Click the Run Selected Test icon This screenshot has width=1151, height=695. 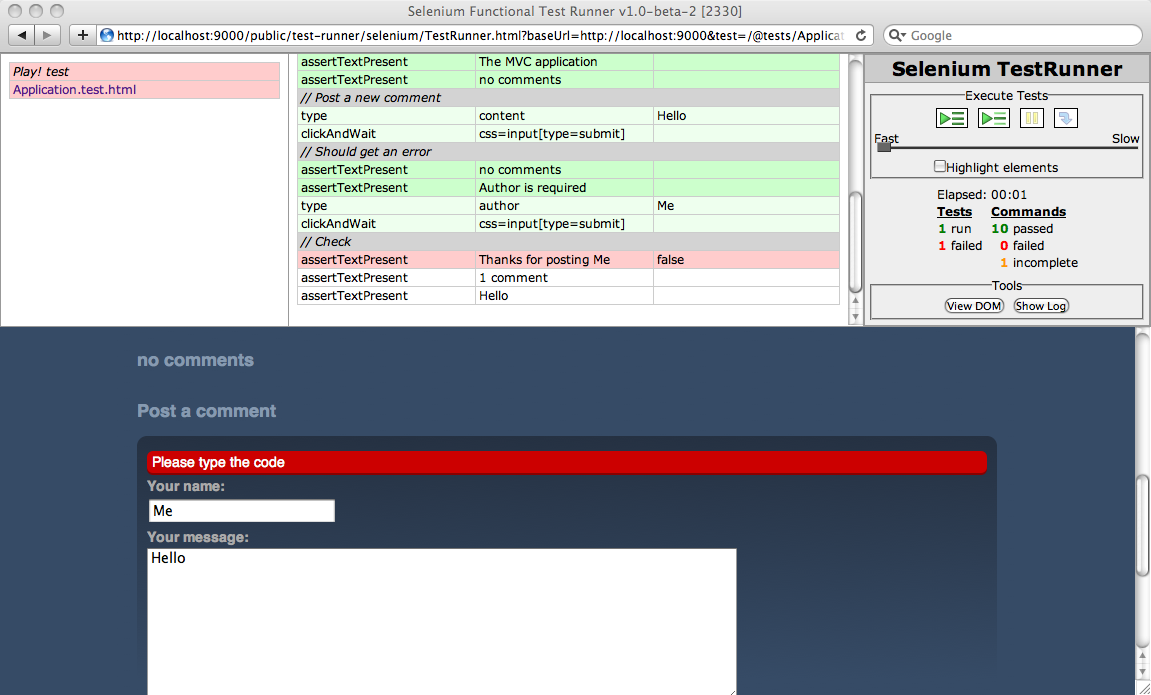[x=993, y=118]
